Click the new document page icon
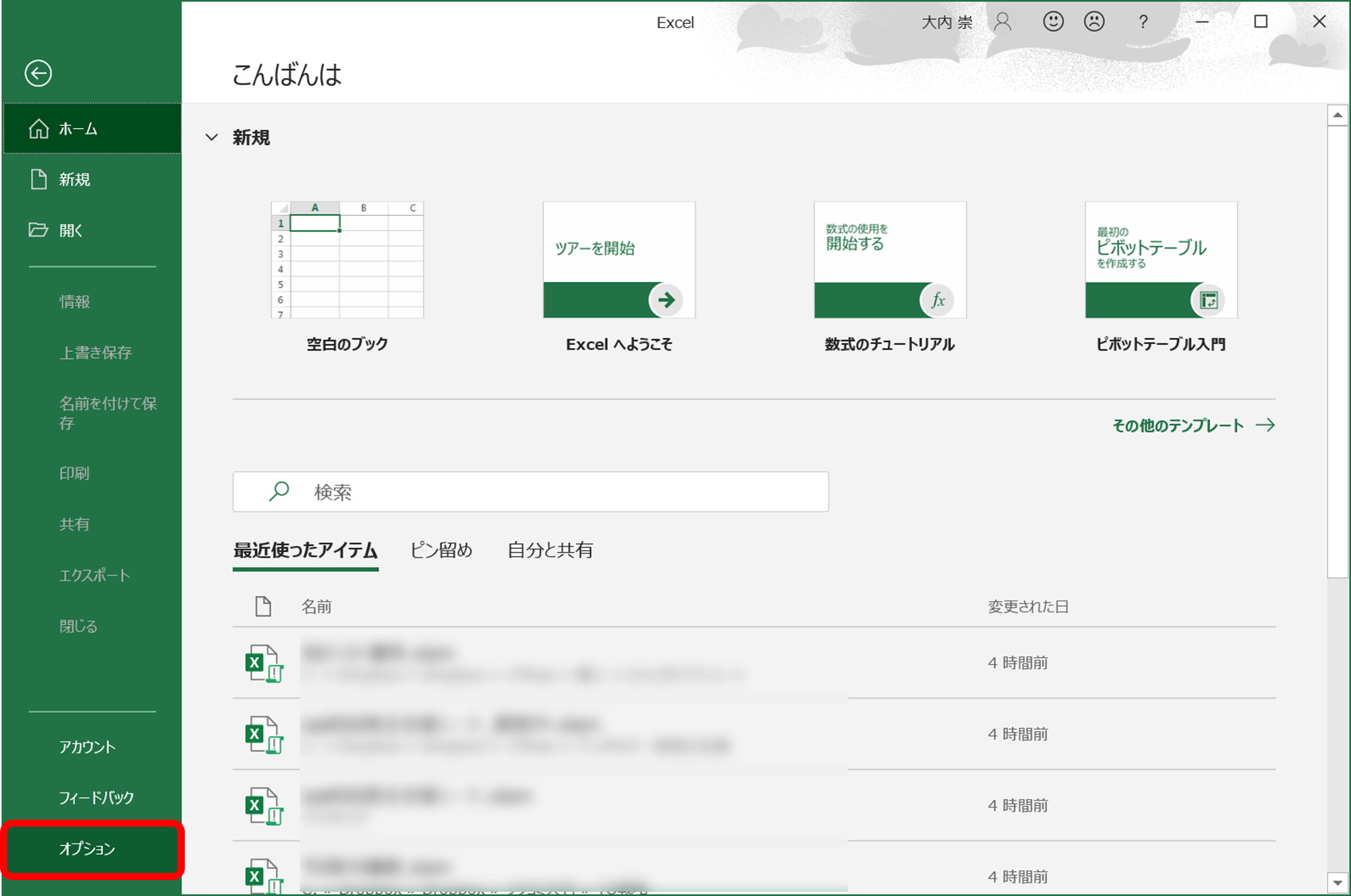 38,179
